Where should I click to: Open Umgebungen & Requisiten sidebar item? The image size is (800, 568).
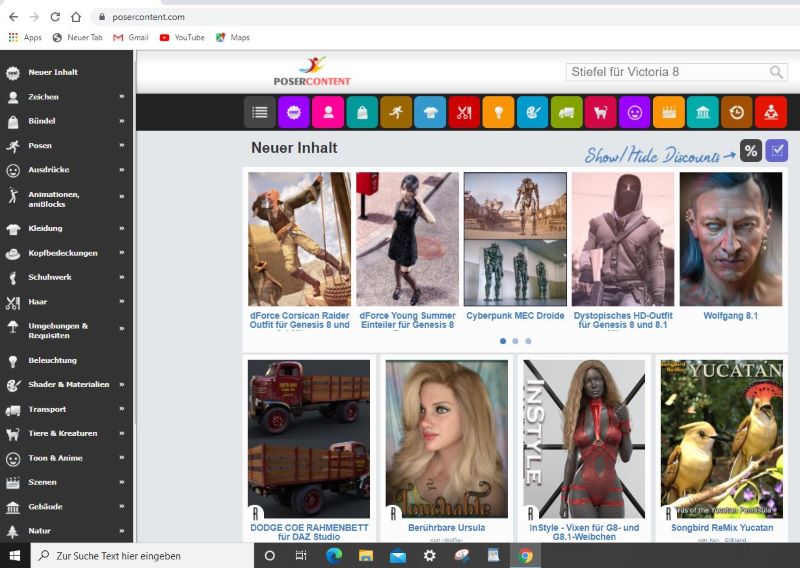[x=58, y=331]
